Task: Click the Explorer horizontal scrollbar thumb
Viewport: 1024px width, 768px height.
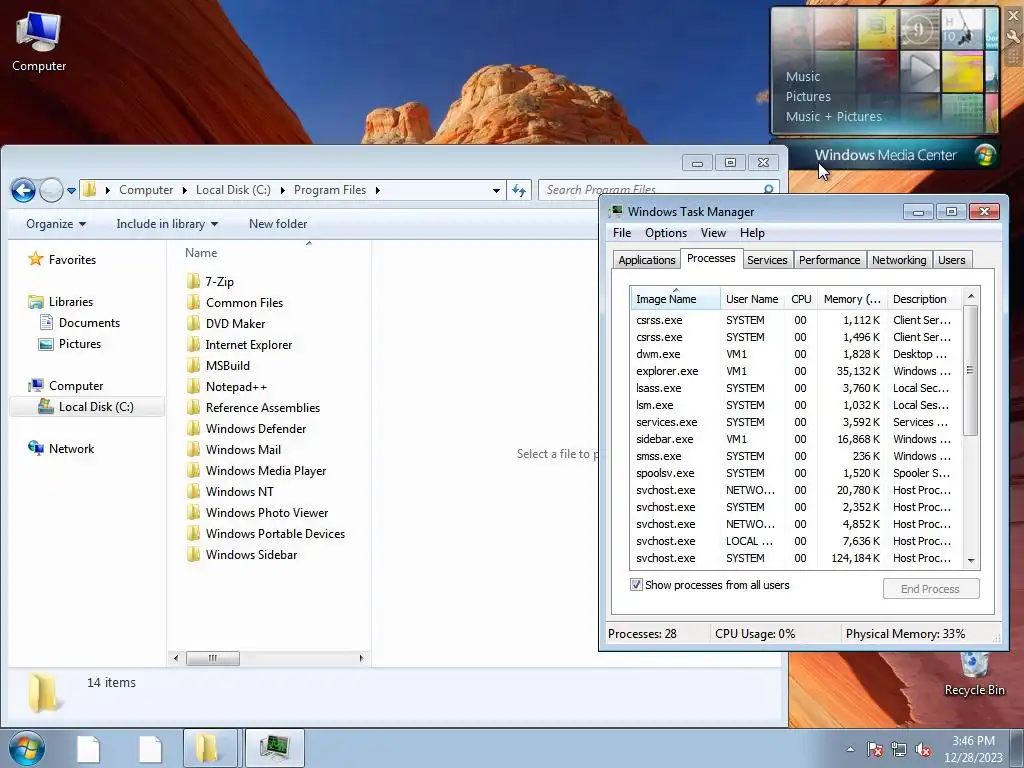Action: point(213,658)
